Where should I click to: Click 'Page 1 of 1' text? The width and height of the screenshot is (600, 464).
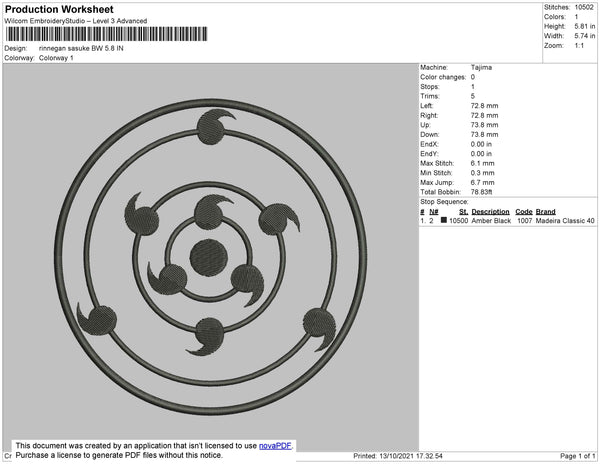(577, 456)
